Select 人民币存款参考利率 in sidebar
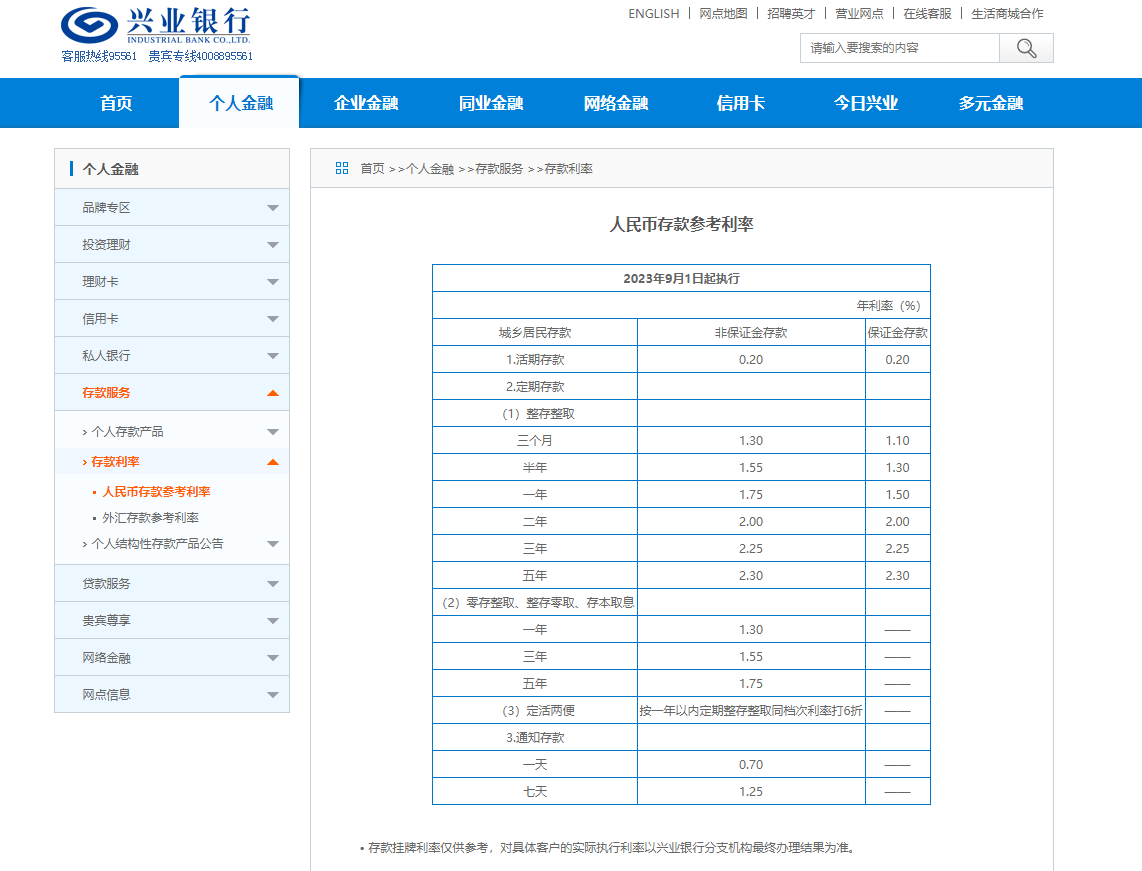Viewport: 1142px width, 871px height. (156, 492)
